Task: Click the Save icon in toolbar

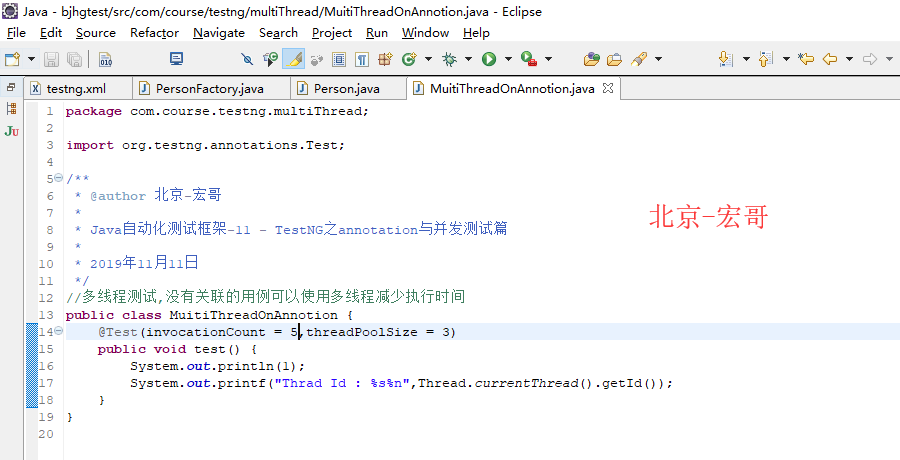Action: (x=52, y=59)
